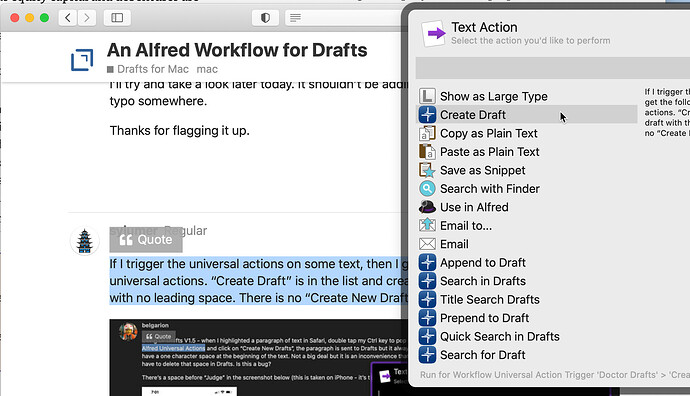Click the An Alfred Workflow for Drafts title
This screenshot has height=396, width=690.
tap(237, 50)
